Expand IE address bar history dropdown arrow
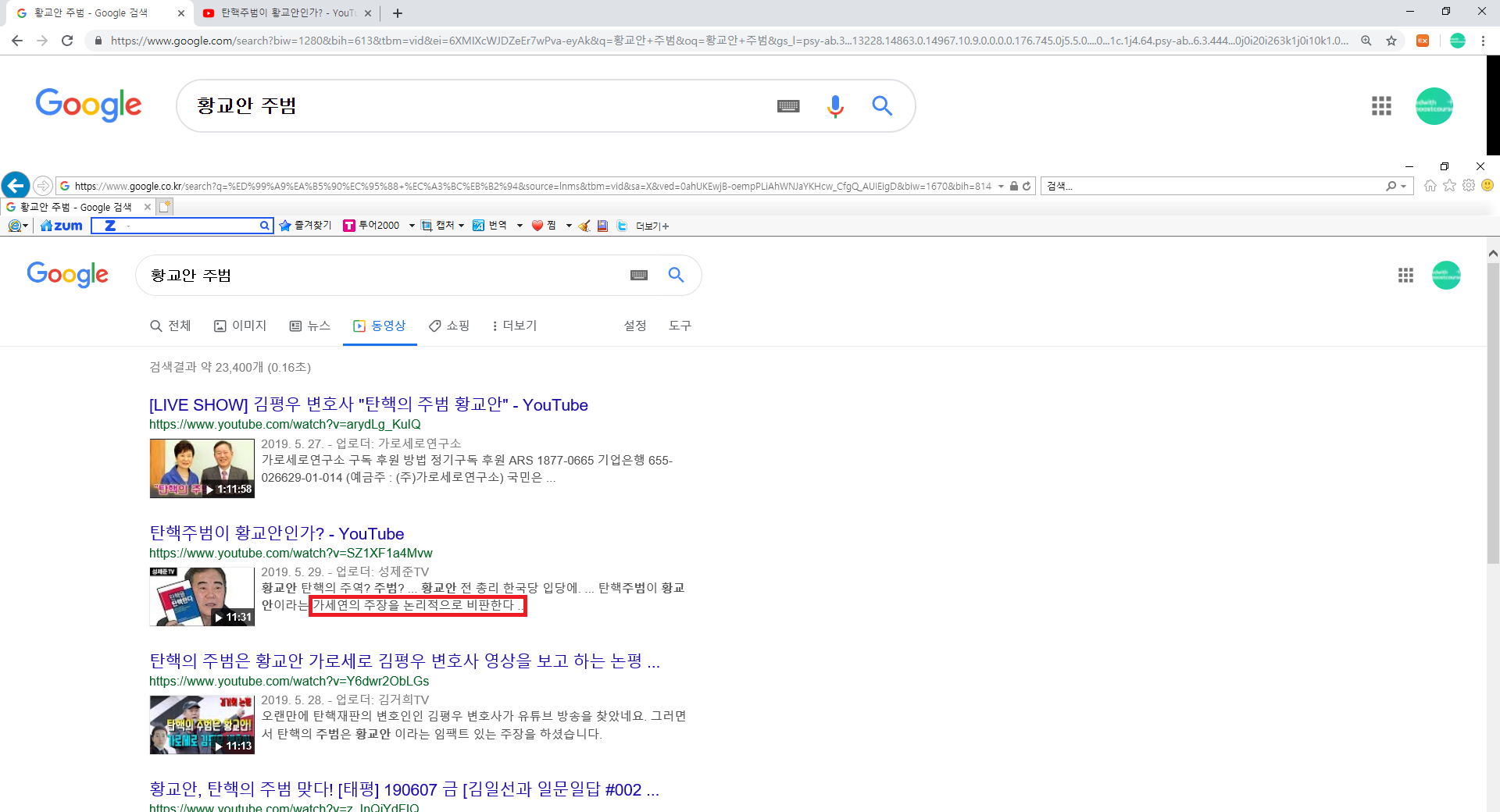Image resolution: width=1500 pixels, height=812 pixels. [1001, 186]
